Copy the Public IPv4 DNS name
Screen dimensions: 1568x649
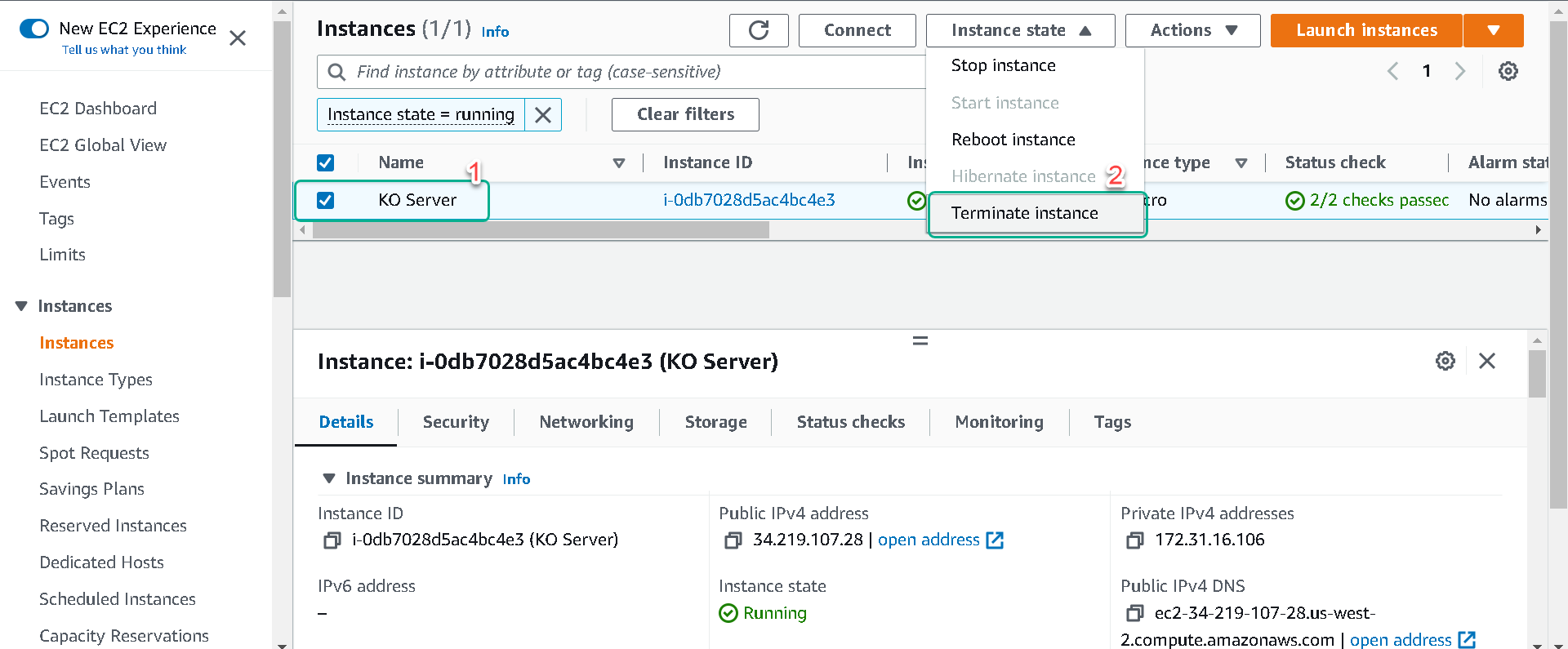(x=1134, y=613)
